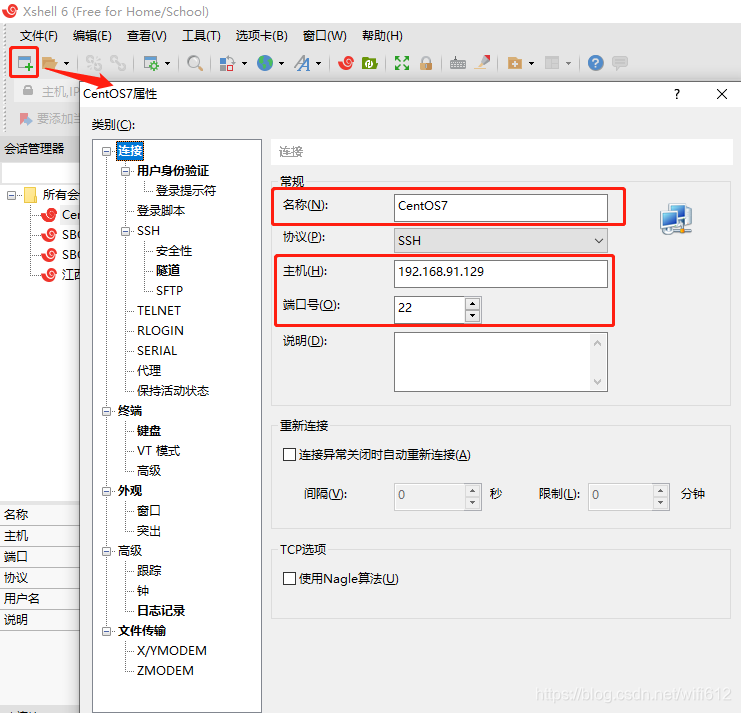Screen dimensions: 741x713
Task: Open the 编辑(E) menu
Action: tap(92, 36)
